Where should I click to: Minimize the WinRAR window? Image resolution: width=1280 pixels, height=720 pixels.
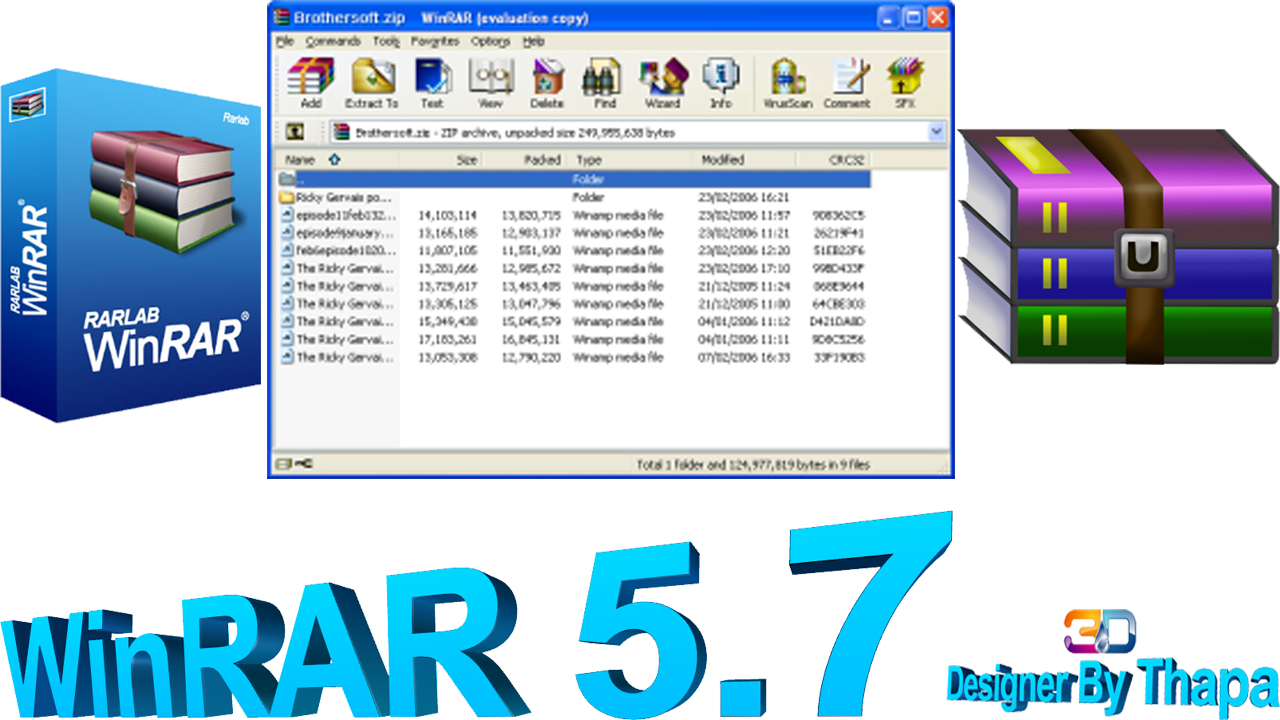tap(888, 17)
